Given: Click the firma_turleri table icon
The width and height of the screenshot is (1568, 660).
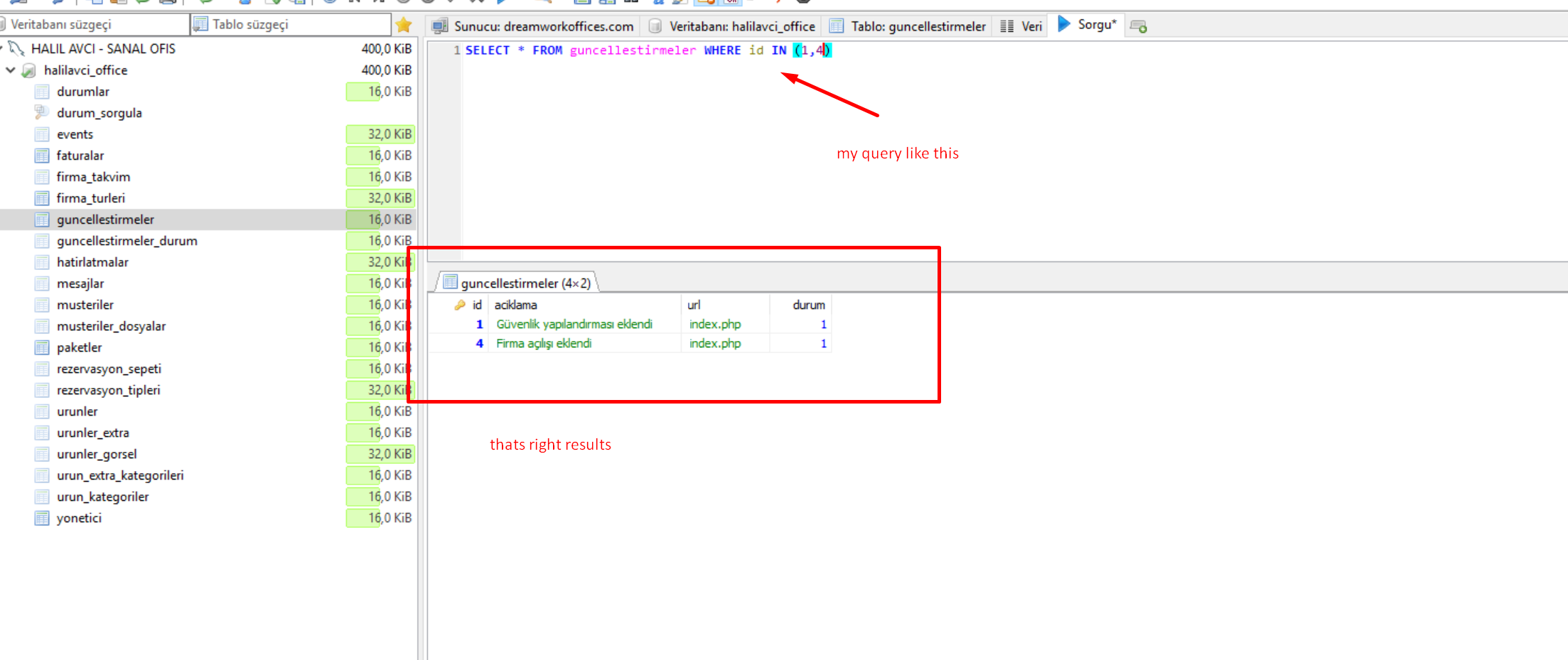Looking at the screenshot, I should (42, 198).
